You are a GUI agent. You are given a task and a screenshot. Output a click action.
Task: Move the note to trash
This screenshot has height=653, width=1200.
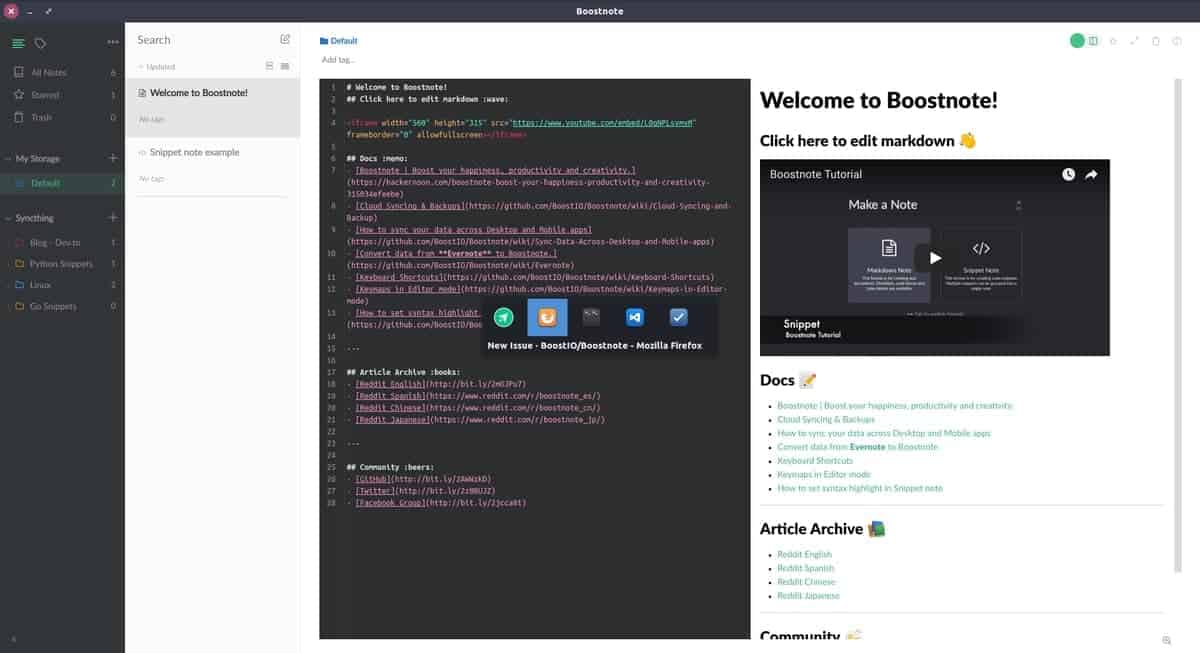point(1156,41)
